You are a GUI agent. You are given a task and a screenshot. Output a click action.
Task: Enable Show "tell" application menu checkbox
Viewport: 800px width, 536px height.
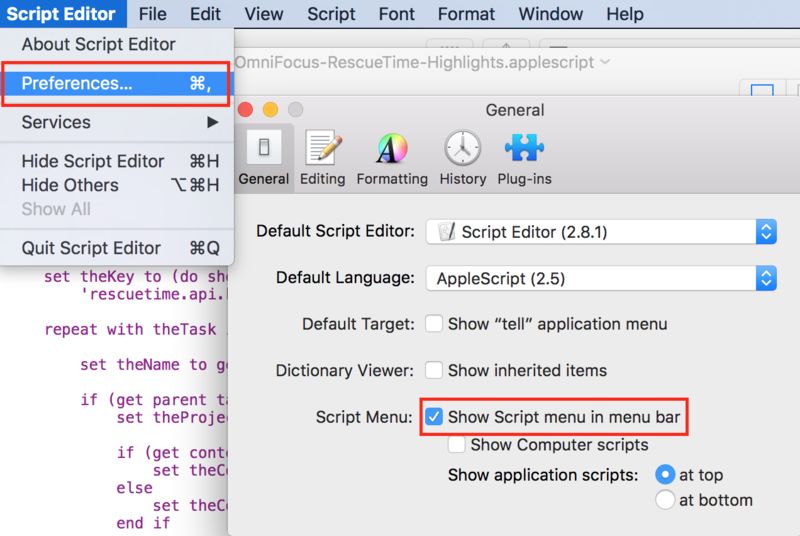click(x=434, y=323)
